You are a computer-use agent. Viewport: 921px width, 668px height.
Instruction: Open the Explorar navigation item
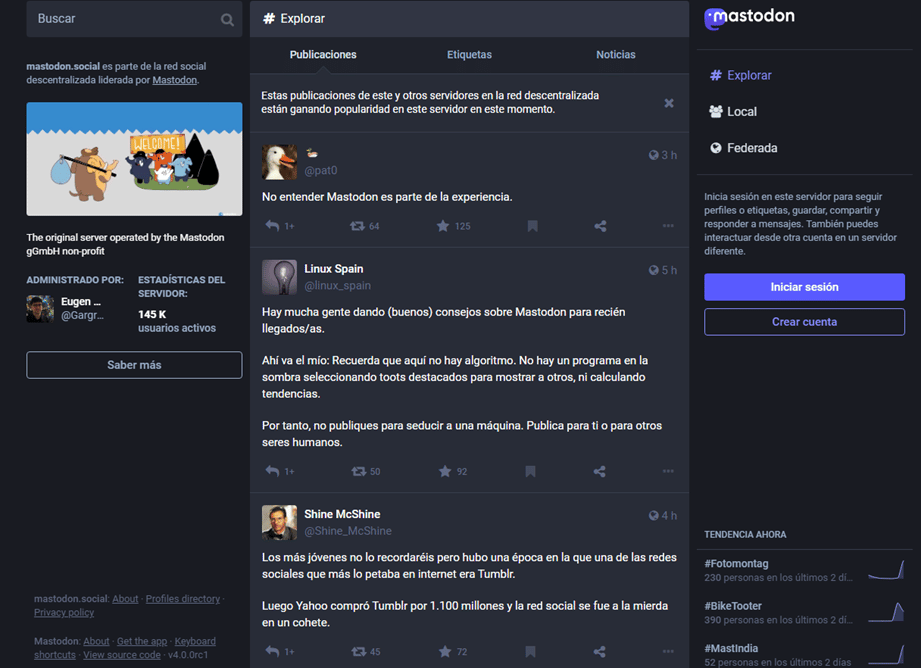(x=740, y=75)
